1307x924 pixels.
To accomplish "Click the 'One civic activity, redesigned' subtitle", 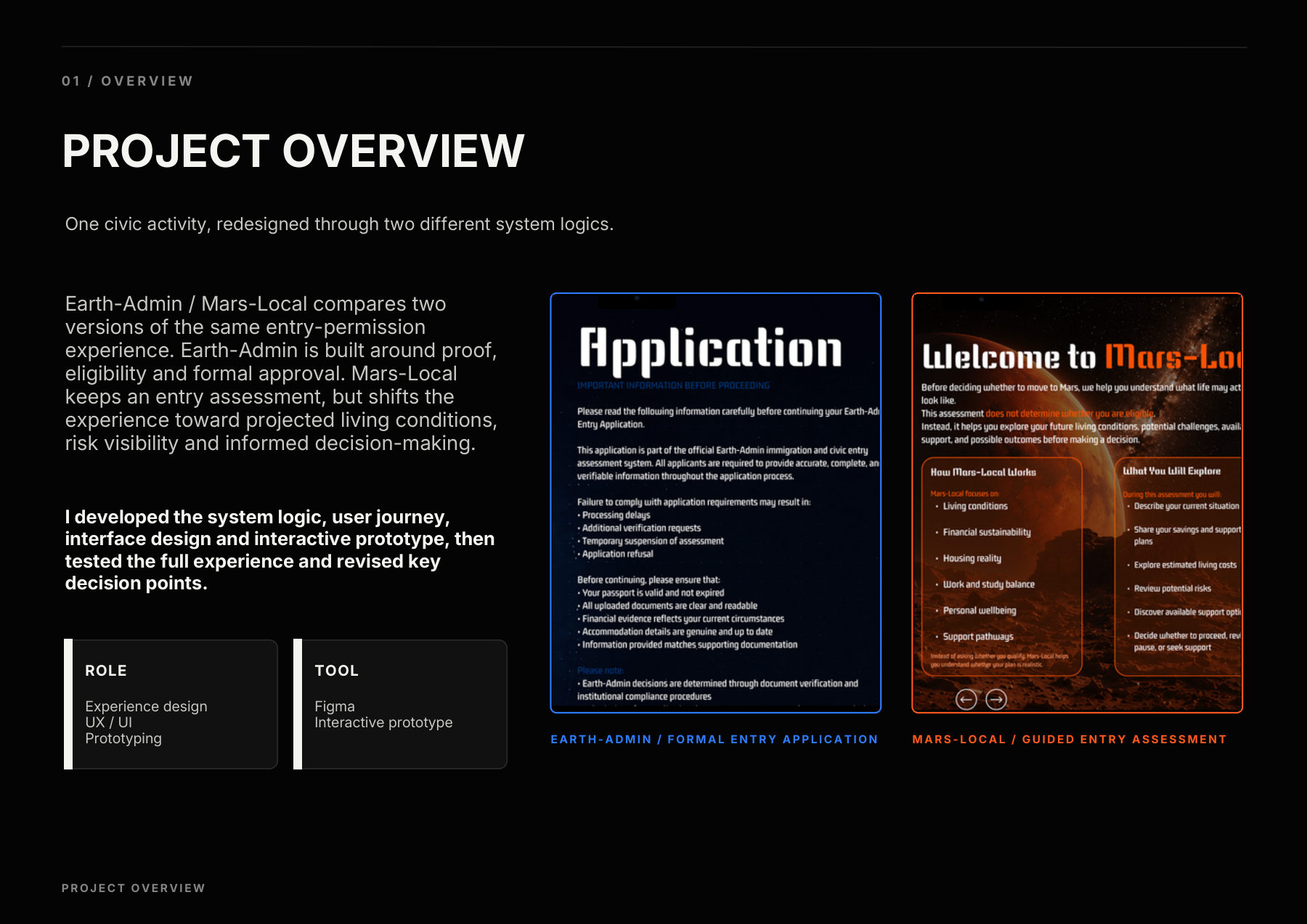I will coord(339,224).
